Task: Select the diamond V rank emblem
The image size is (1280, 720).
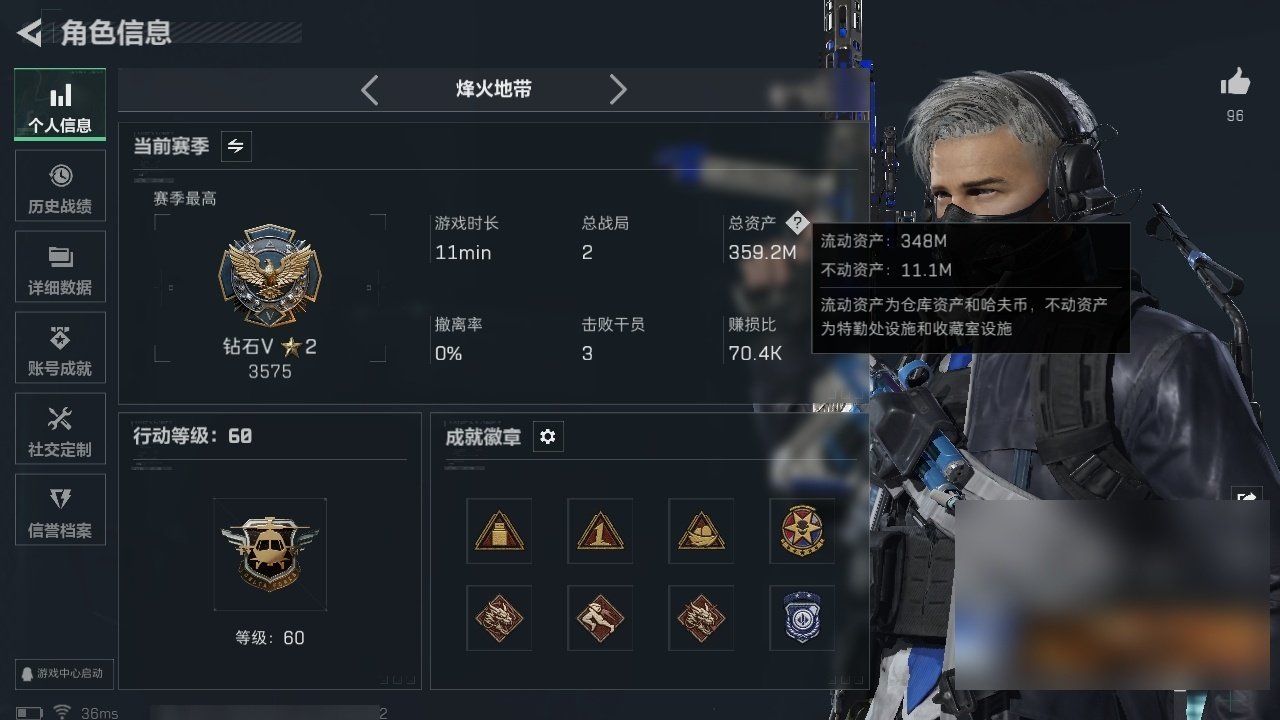Action: 270,275
